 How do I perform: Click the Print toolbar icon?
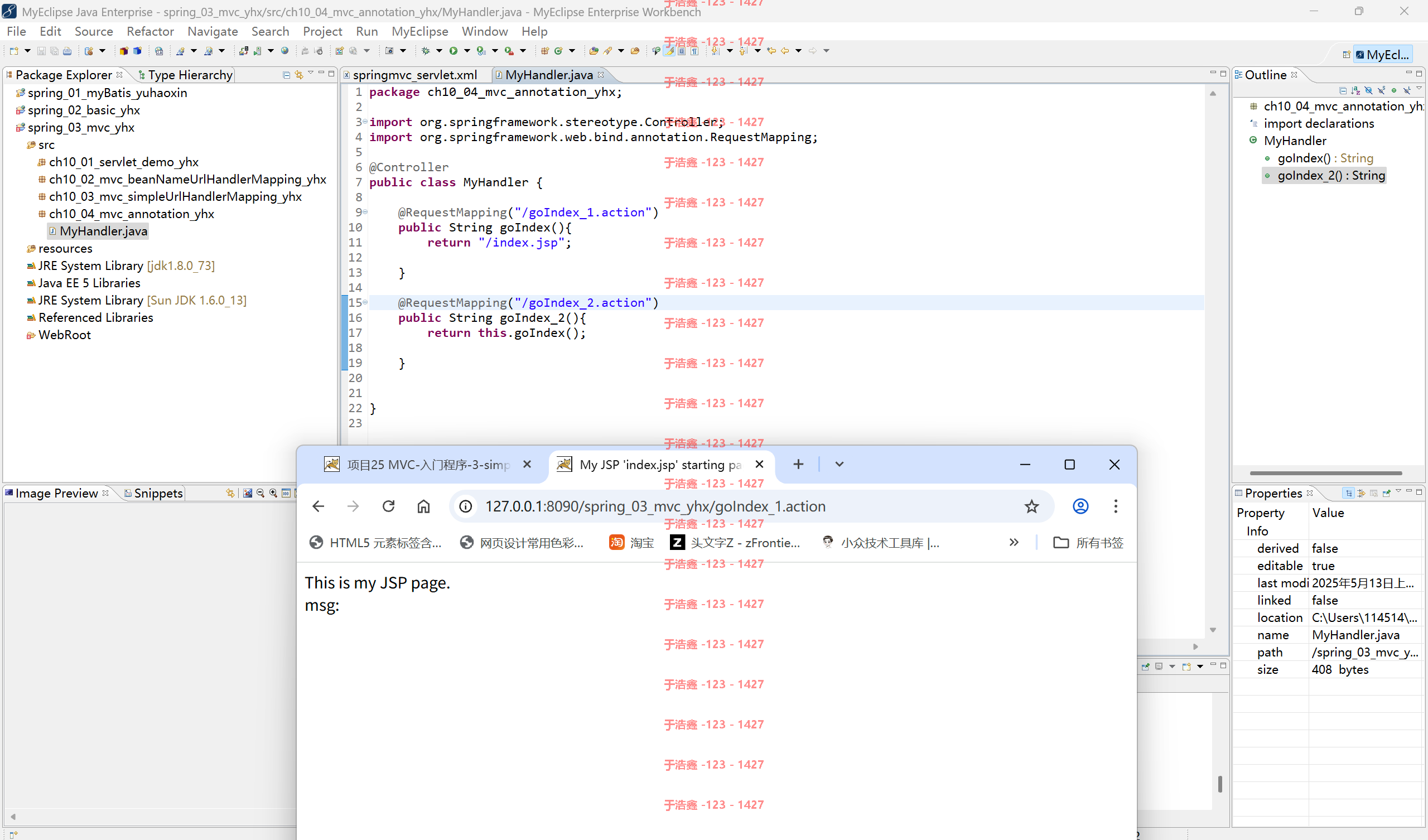67,51
